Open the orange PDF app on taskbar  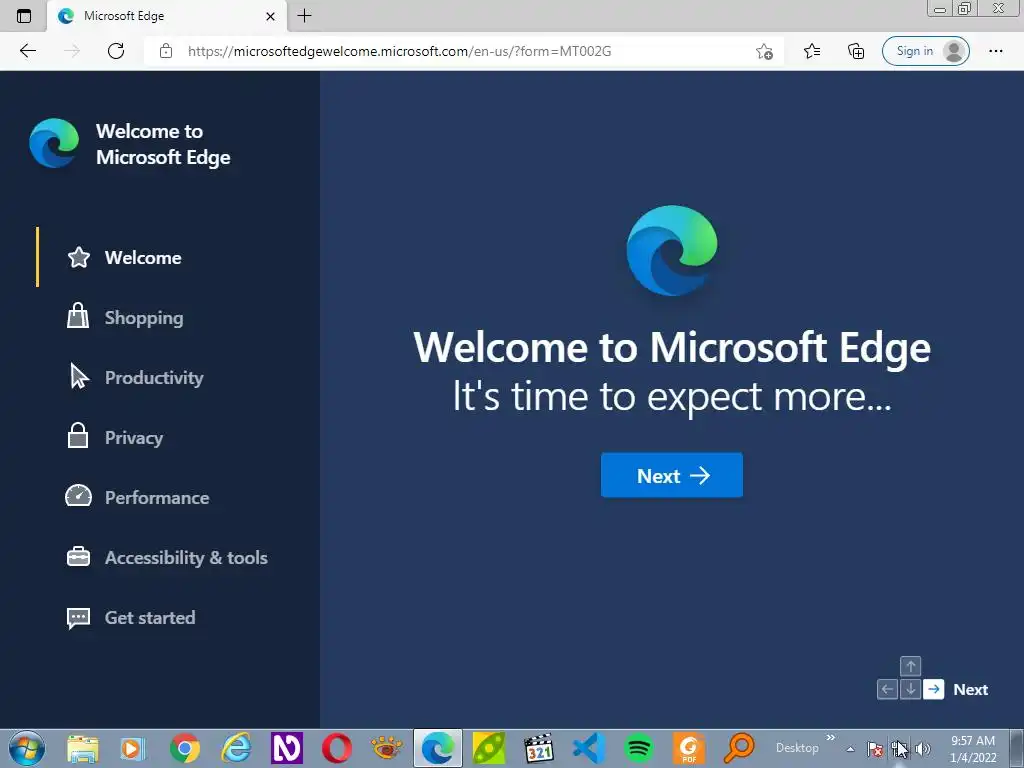[x=689, y=748]
